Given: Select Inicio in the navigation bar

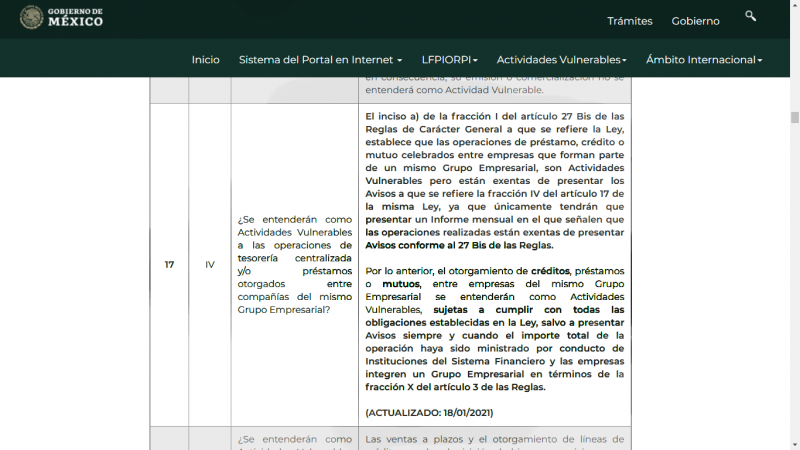Looking at the screenshot, I should (205, 60).
